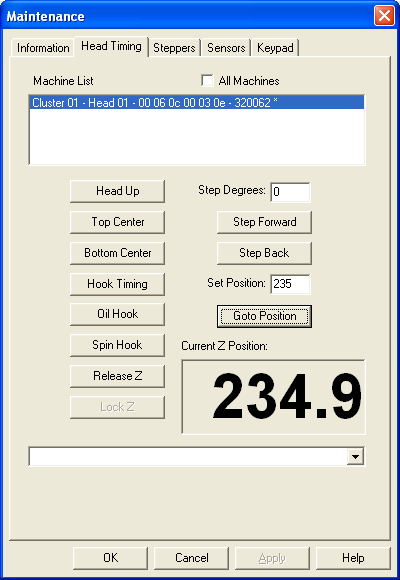Select the Head Timing tab
Image resolution: width=400 pixels, height=580 pixels.
point(111,46)
